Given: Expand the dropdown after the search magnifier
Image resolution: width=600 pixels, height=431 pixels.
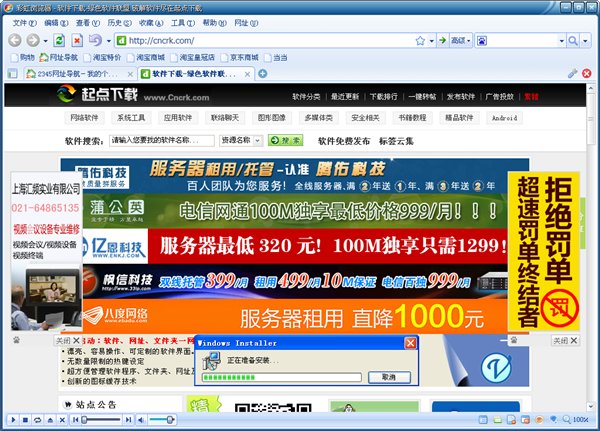Looking at the screenshot, I should tap(585, 41).
